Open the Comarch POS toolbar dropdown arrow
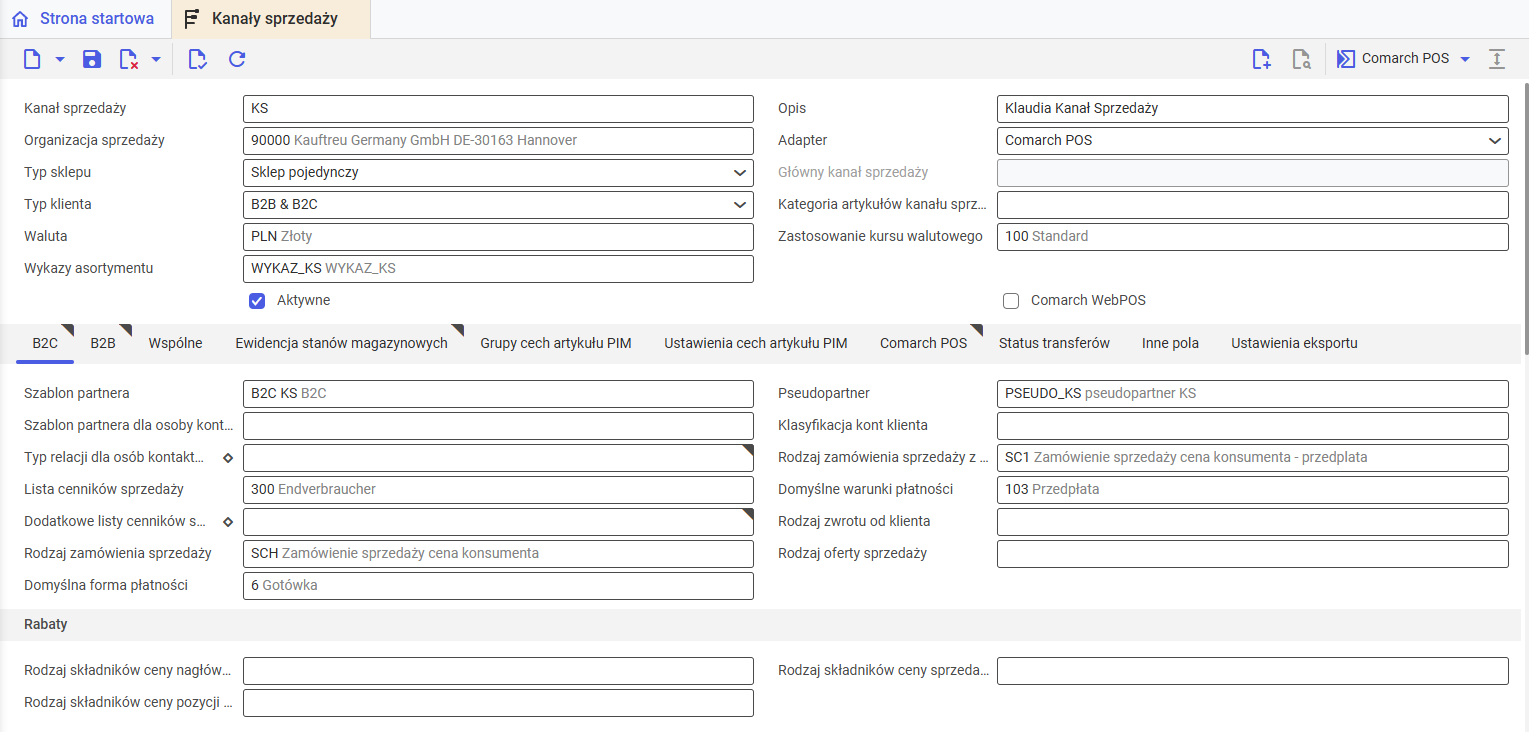The height and width of the screenshot is (732, 1529). pos(1465,59)
